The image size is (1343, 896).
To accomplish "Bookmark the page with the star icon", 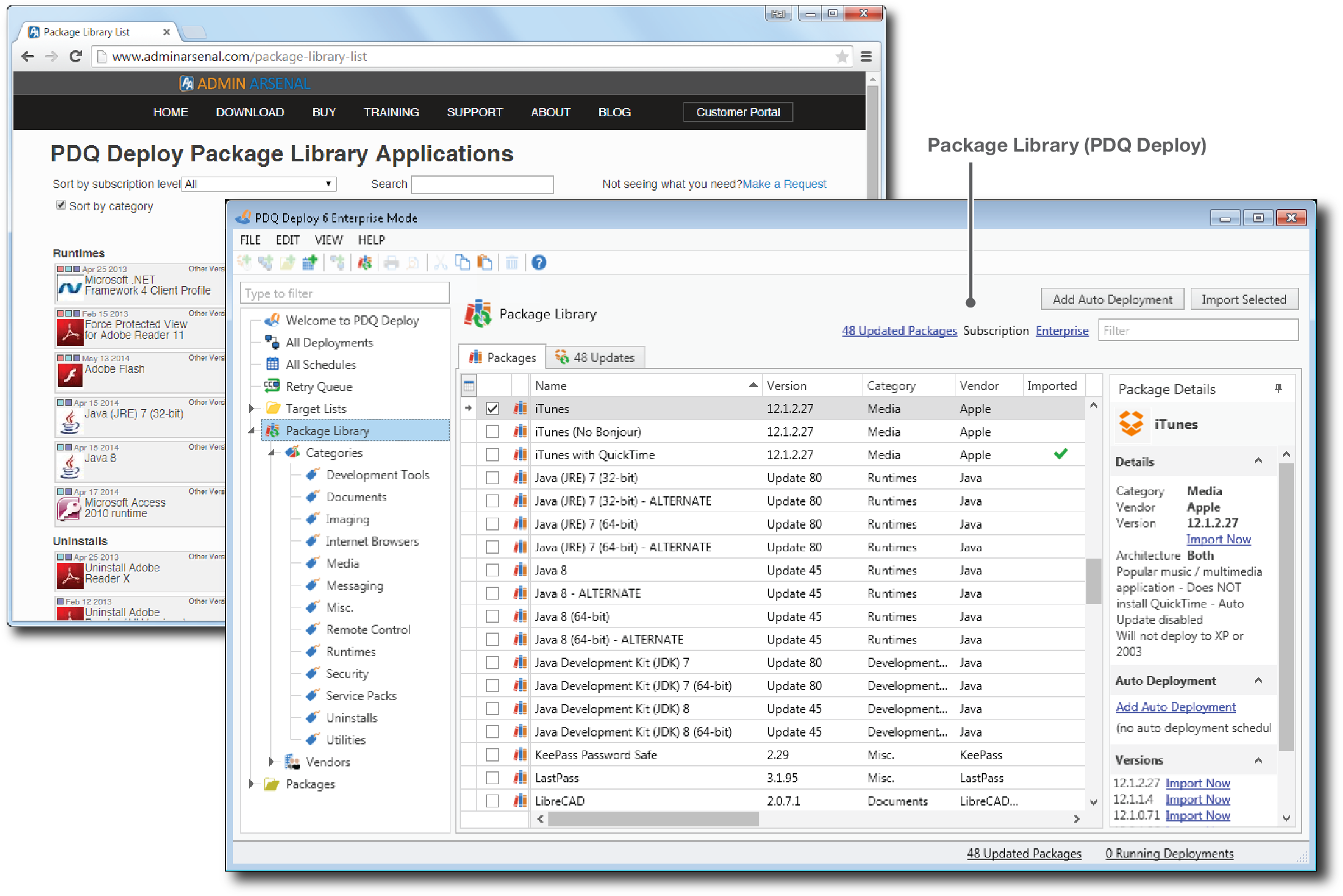I will pos(842,57).
